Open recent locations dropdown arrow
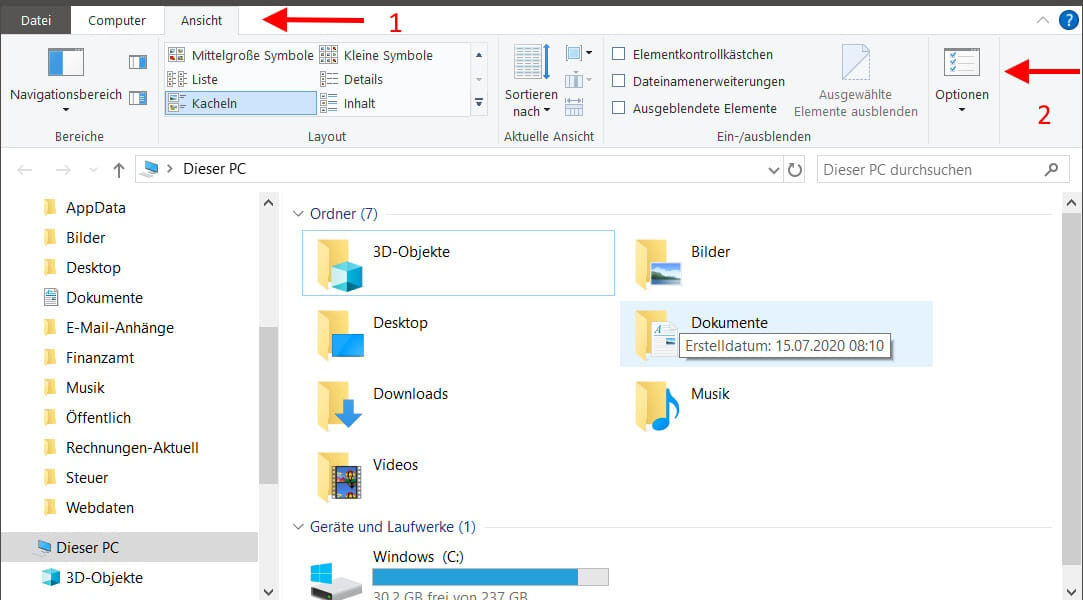This screenshot has width=1083, height=600. pos(93,170)
